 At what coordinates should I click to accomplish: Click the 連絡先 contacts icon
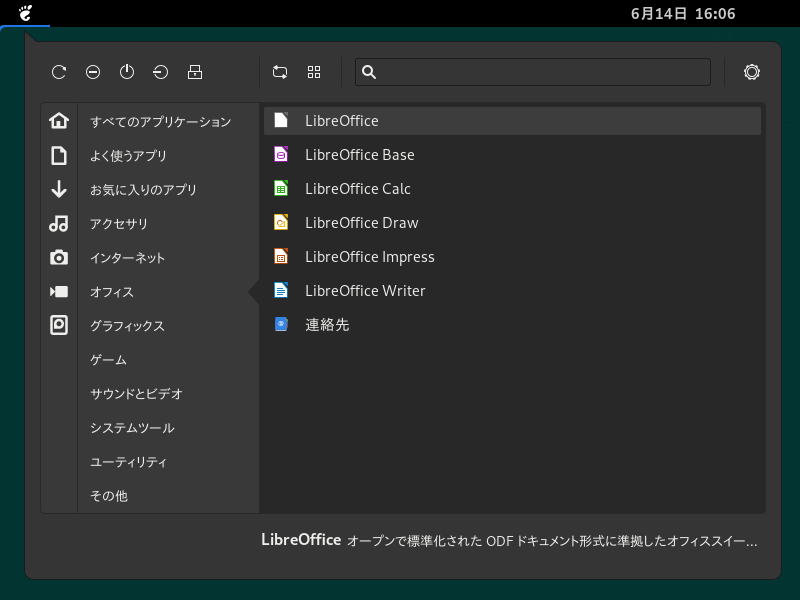(x=281, y=324)
